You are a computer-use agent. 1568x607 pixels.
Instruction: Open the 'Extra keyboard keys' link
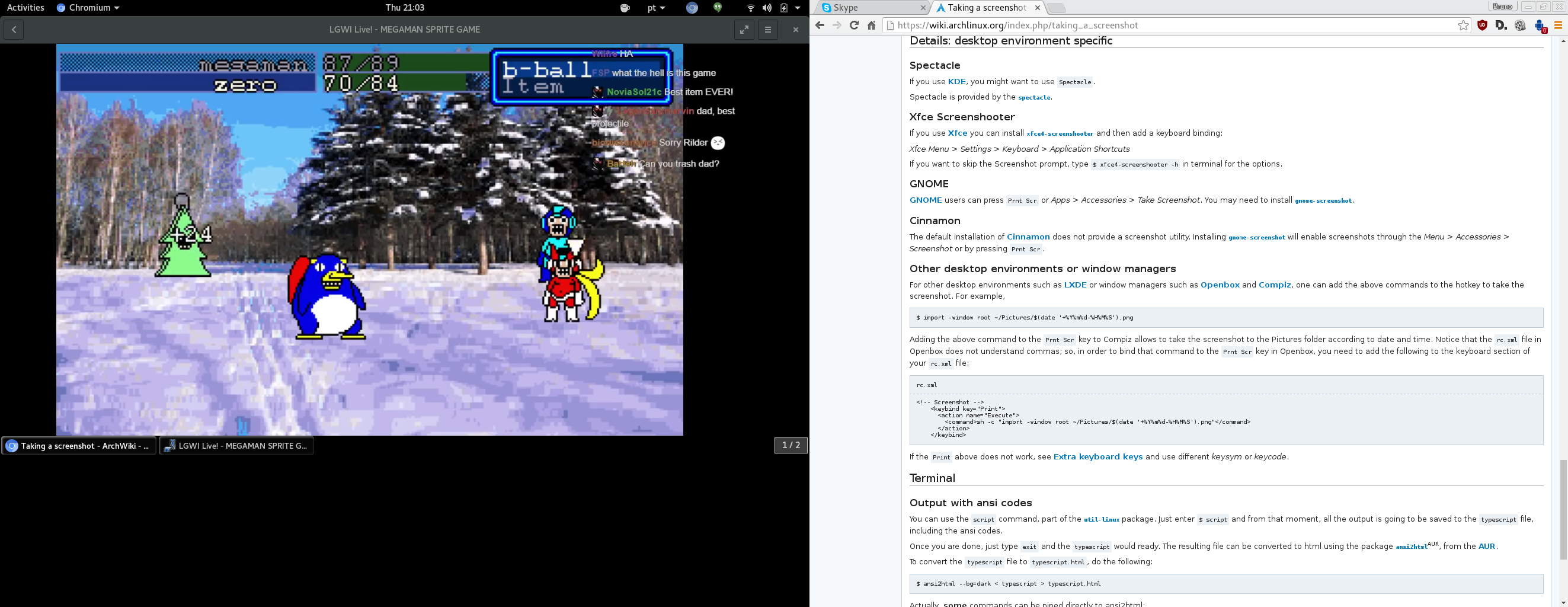(x=1098, y=457)
